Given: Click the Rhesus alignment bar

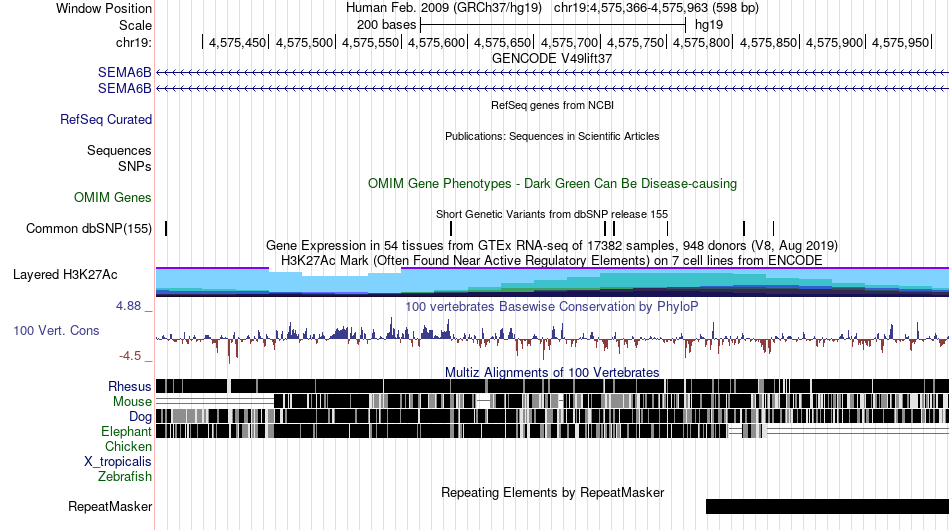Looking at the screenshot, I should tap(553, 386).
